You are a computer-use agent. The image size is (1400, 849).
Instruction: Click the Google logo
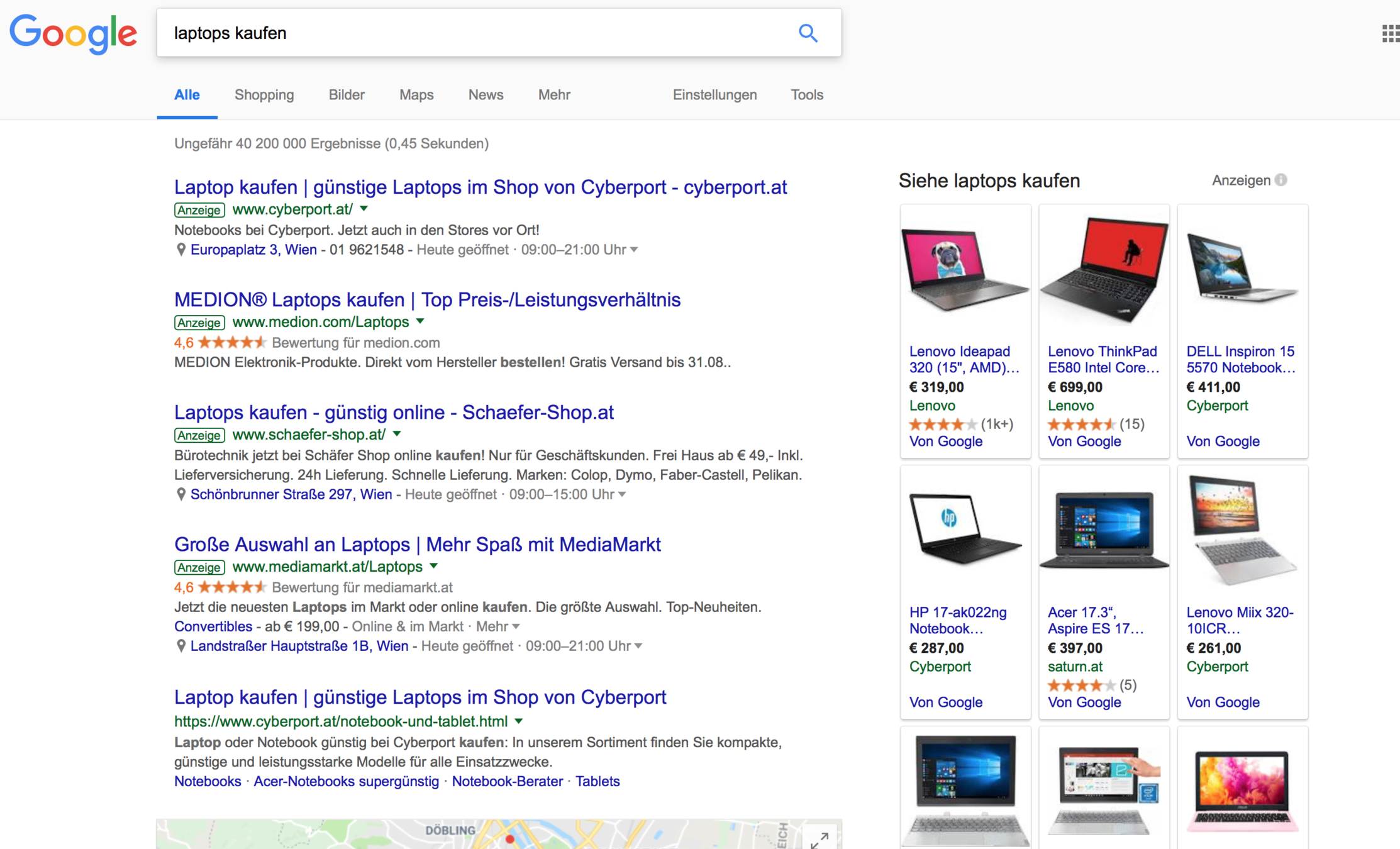pyautogui.click(x=73, y=34)
